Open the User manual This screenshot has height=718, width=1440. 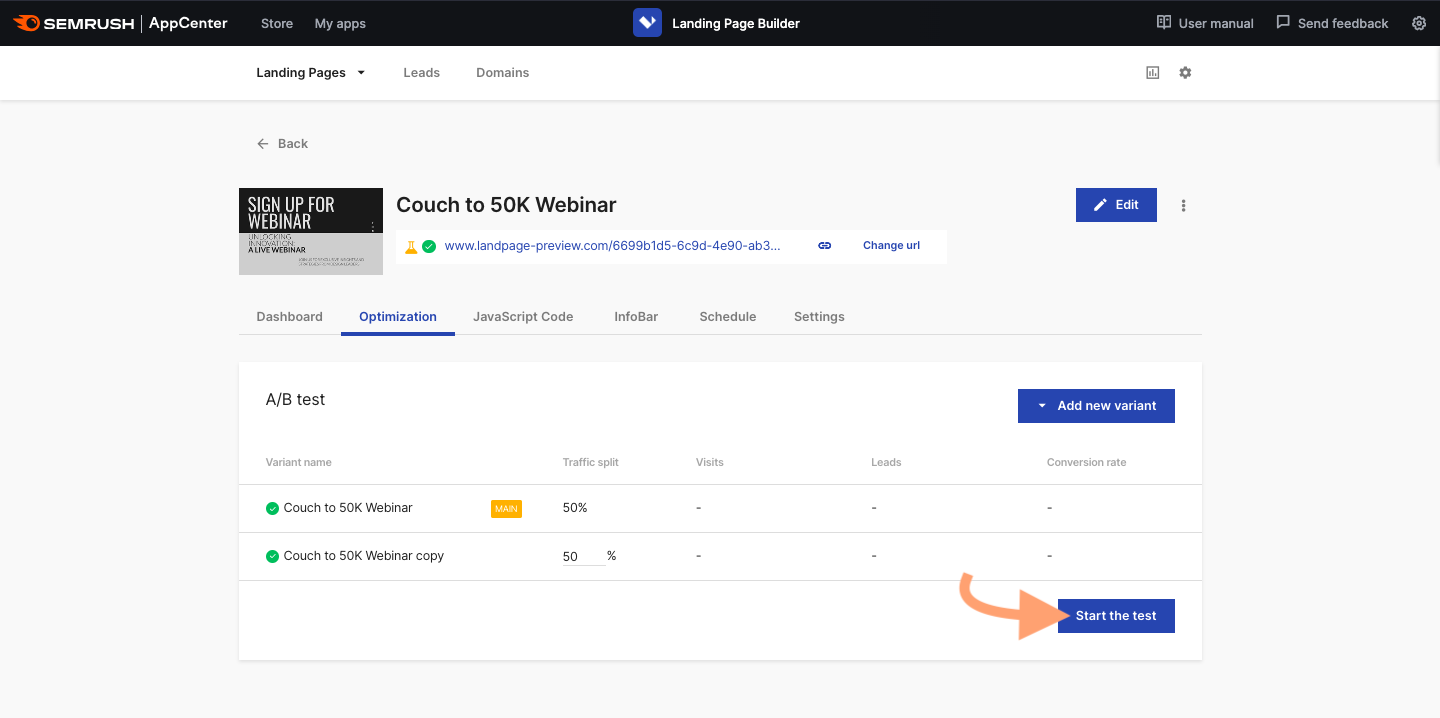click(1204, 22)
